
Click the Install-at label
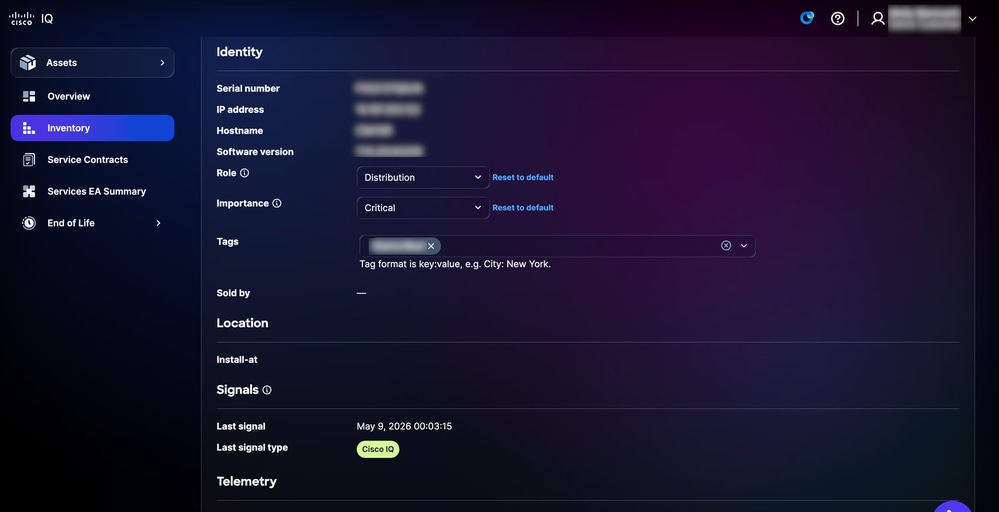(237, 360)
